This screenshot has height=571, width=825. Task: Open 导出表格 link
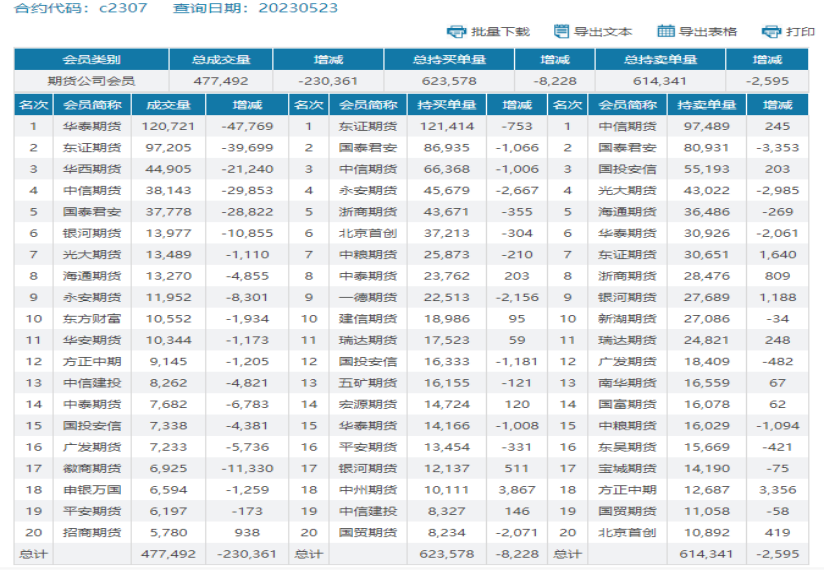tap(708, 32)
